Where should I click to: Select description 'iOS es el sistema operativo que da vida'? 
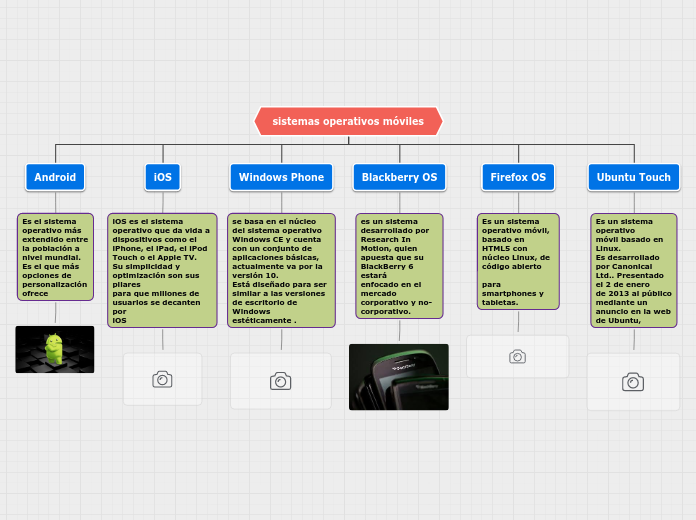tap(162, 270)
